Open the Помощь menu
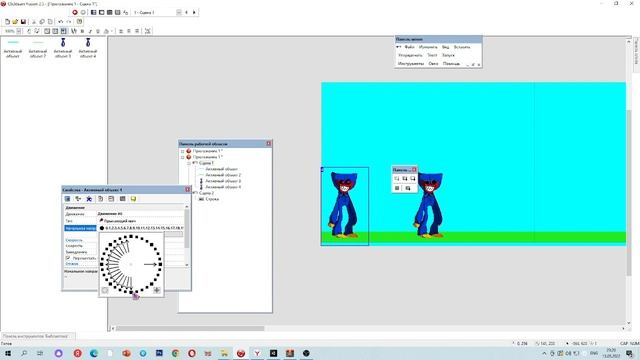This screenshot has height=360, width=640. point(451,64)
